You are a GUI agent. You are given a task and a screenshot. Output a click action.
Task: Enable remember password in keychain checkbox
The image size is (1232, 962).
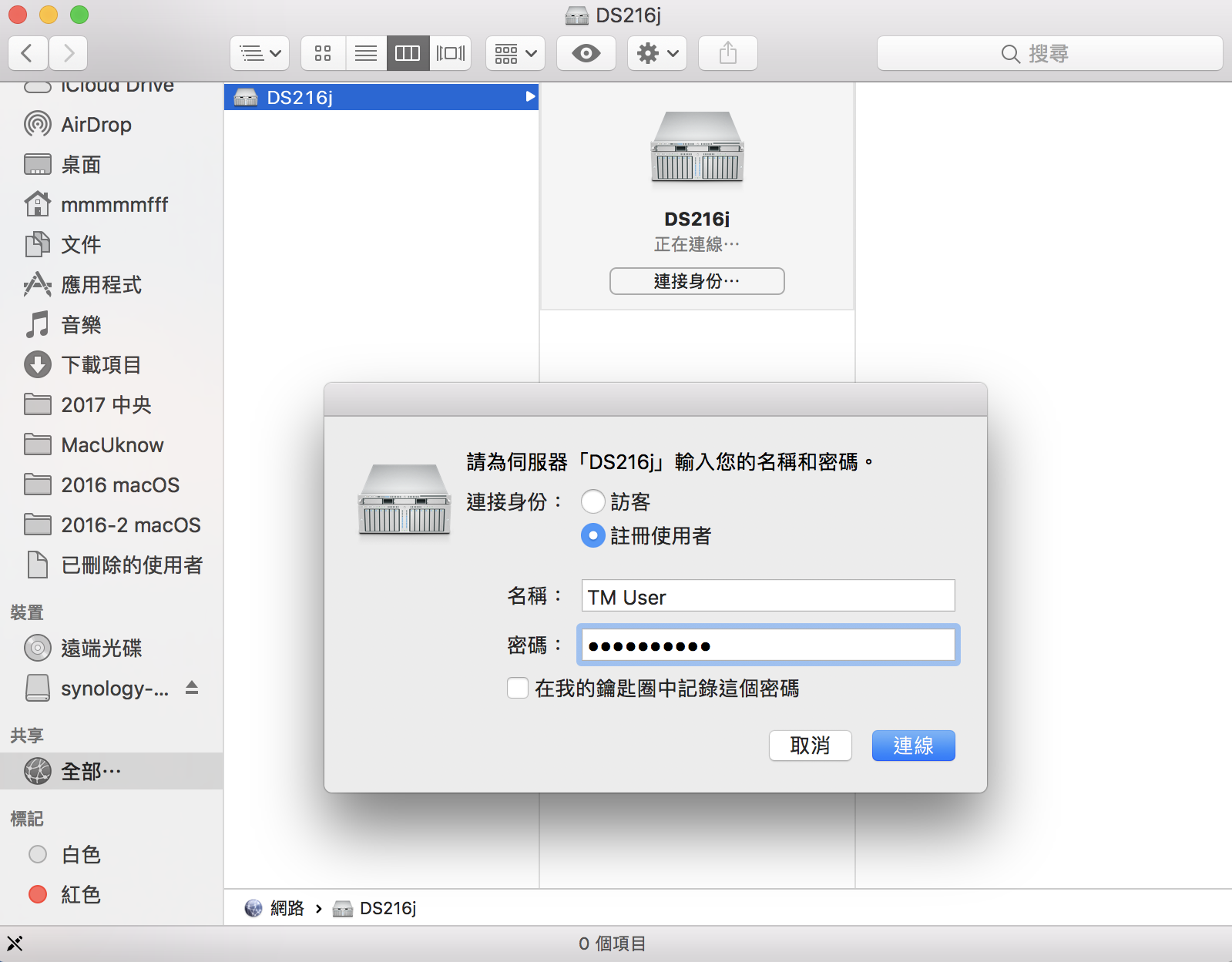(x=518, y=688)
